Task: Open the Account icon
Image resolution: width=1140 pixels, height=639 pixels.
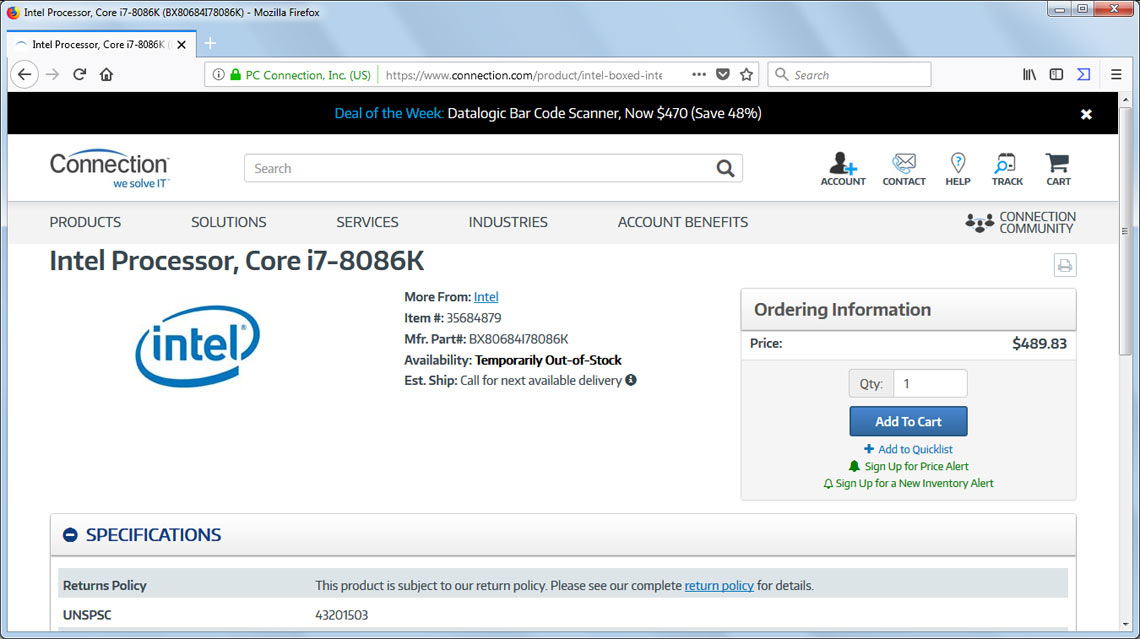Action: point(843,169)
